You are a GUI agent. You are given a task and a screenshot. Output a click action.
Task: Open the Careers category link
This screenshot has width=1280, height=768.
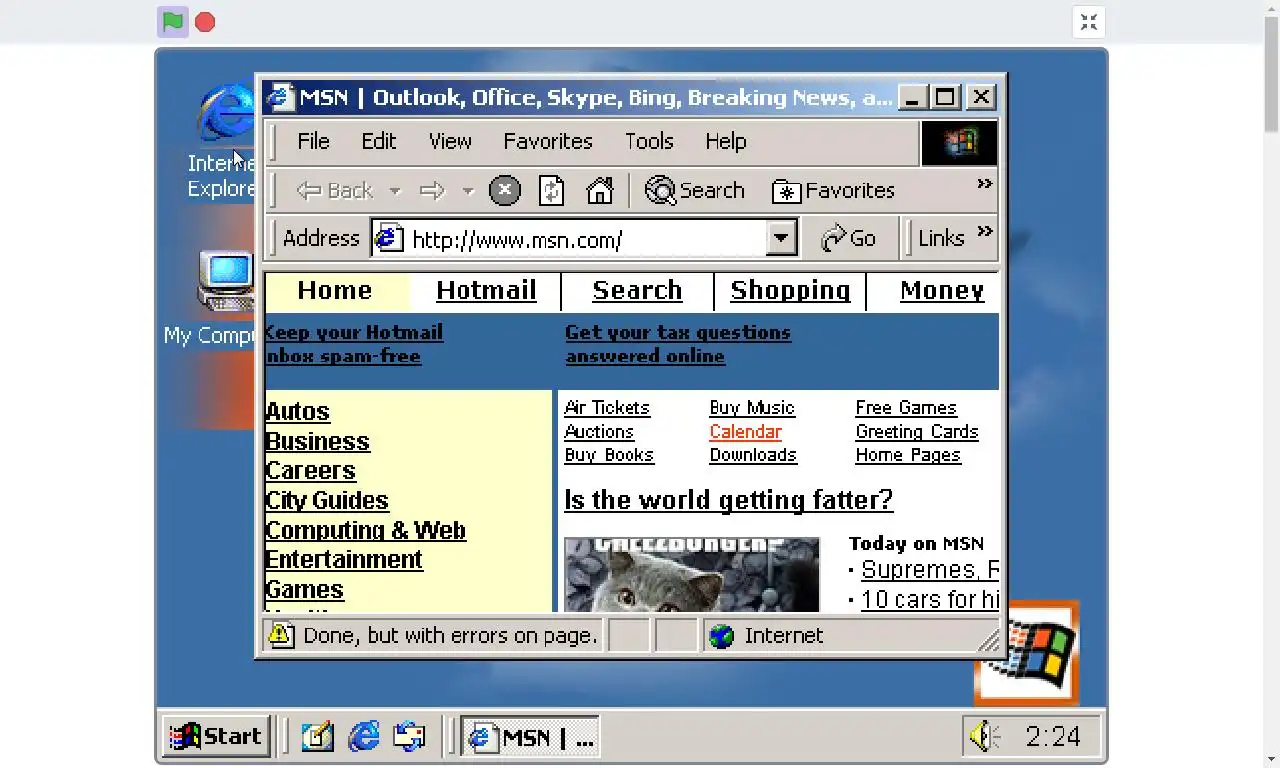click(310, 470)
